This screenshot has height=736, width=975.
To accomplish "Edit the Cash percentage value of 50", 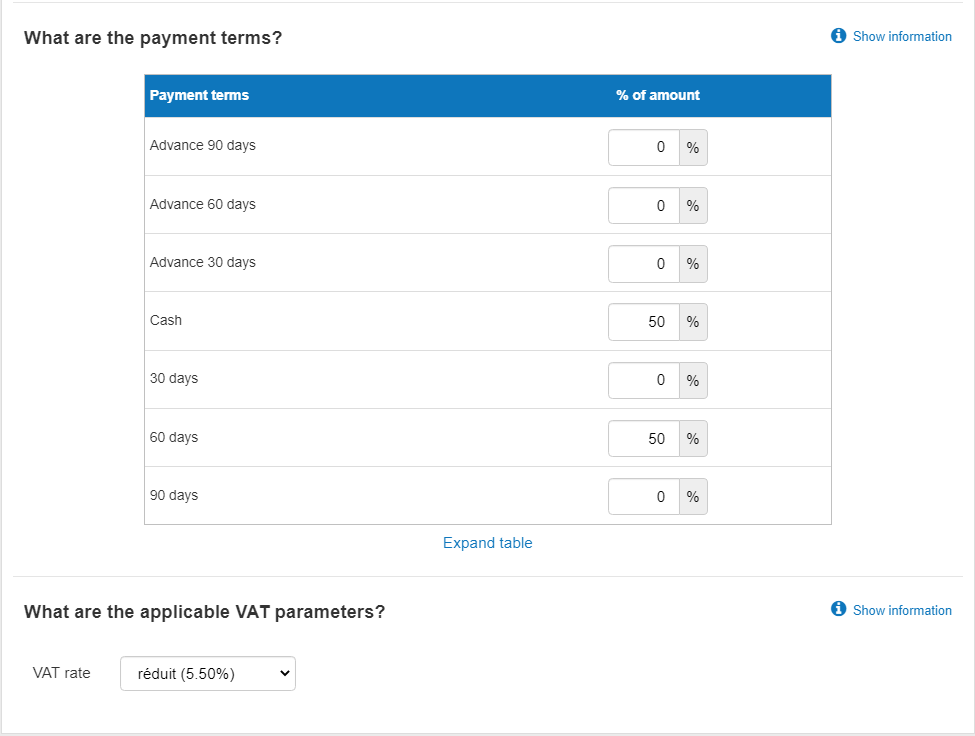I will [x=644, y=321].
